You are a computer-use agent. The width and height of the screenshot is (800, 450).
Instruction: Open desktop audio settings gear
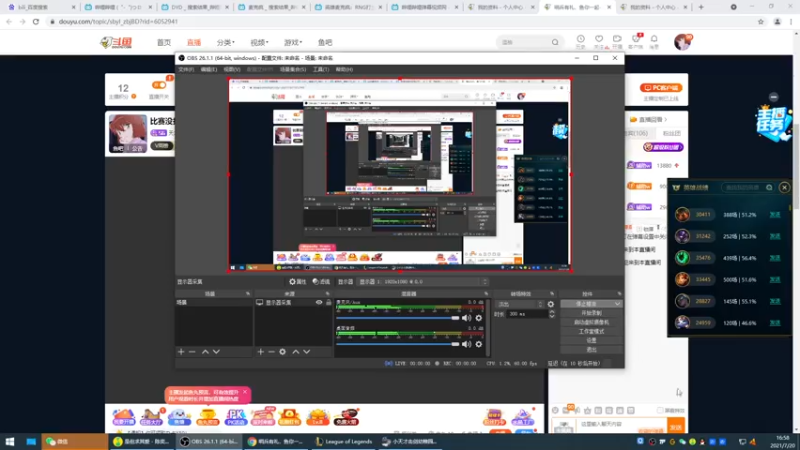(479, 344)
